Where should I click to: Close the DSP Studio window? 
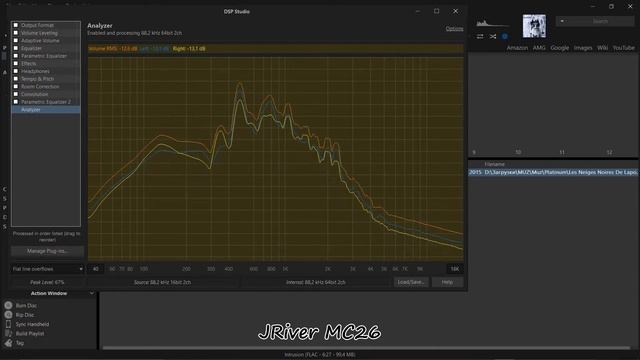(456, 11)
